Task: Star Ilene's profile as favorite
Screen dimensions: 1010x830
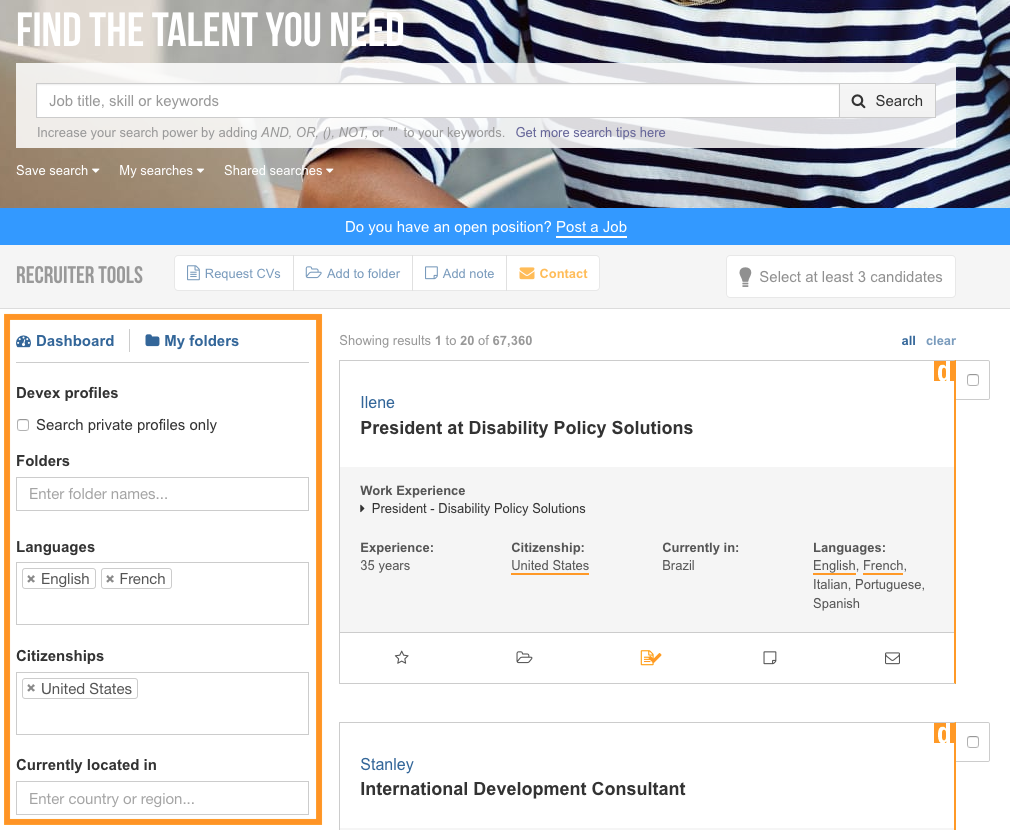Action: 402,657
